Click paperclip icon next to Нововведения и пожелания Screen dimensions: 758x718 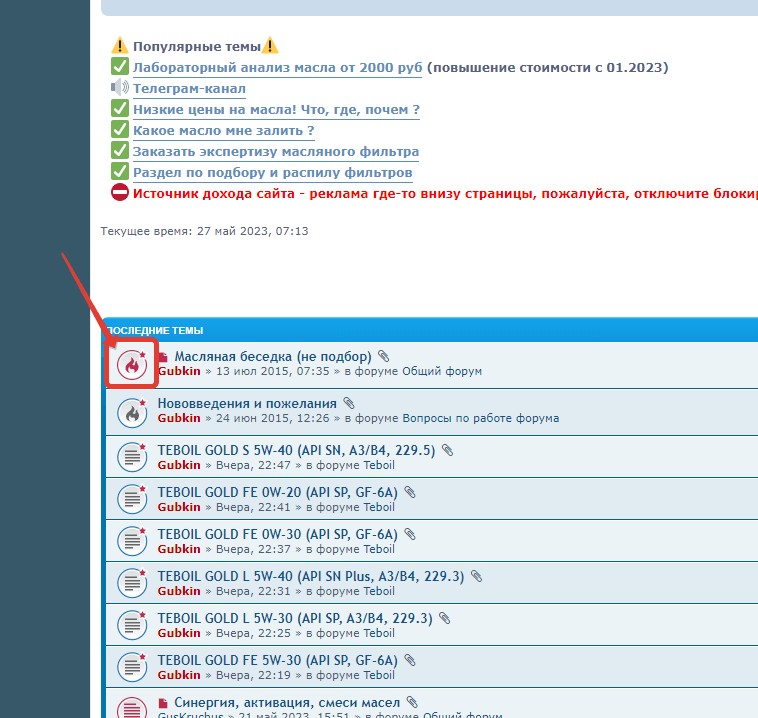pyautogui.click(x=349, y=403)
